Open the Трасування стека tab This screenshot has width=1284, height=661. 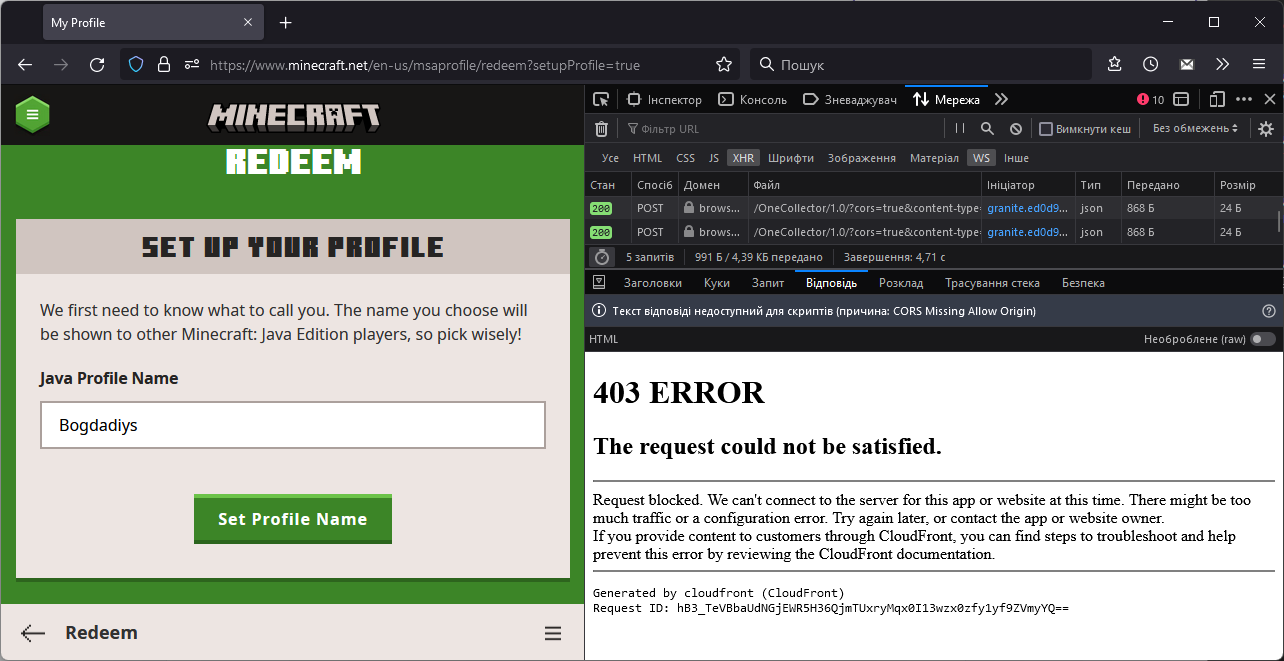click(992, 283)
